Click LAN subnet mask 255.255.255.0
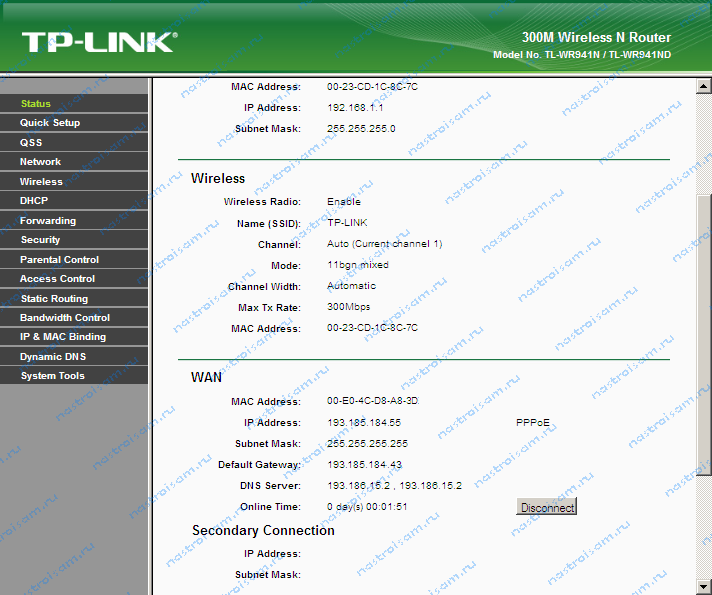 click(x=361, y=129)
